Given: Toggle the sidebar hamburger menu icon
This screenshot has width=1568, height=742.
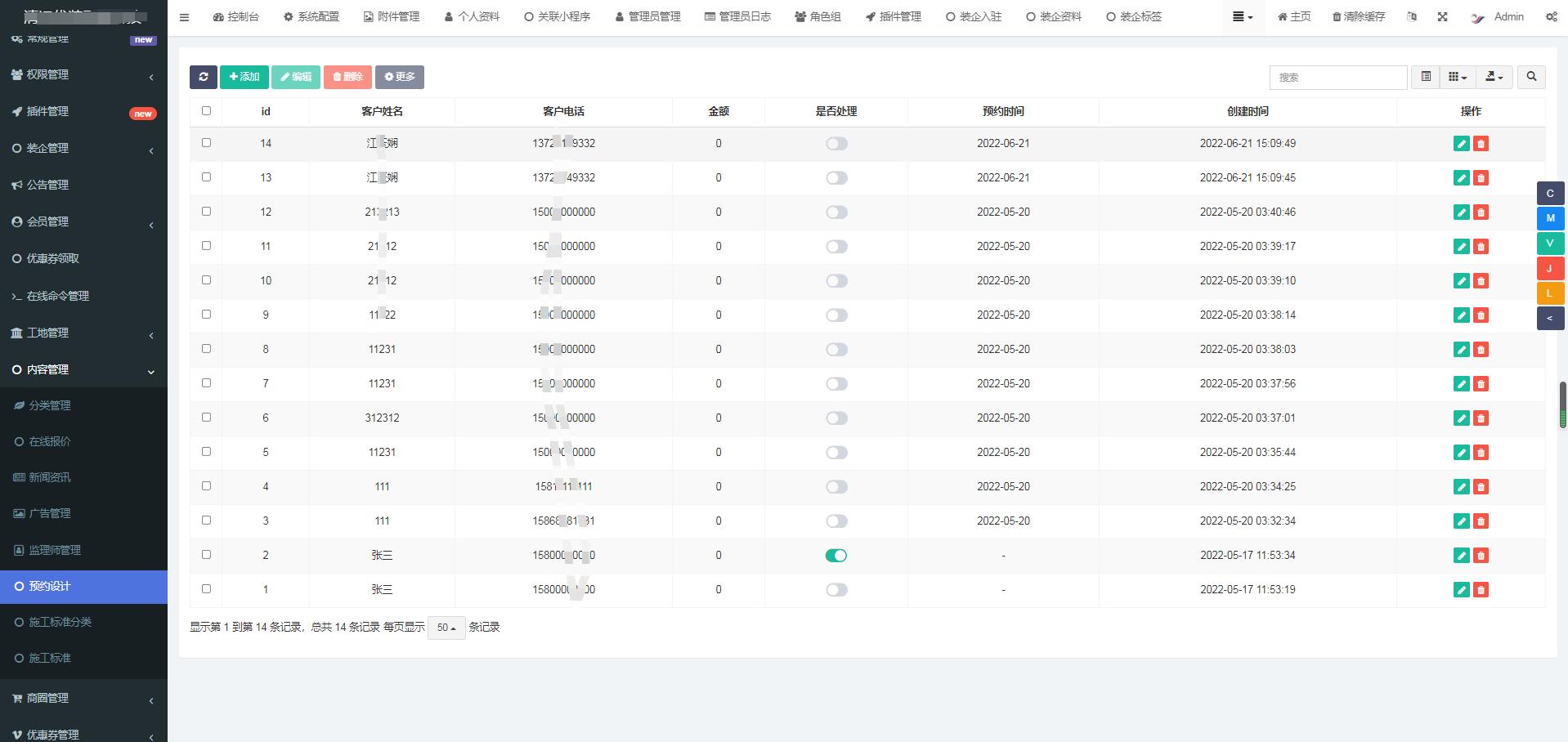Looking at the screenshot, I should 184,16.
